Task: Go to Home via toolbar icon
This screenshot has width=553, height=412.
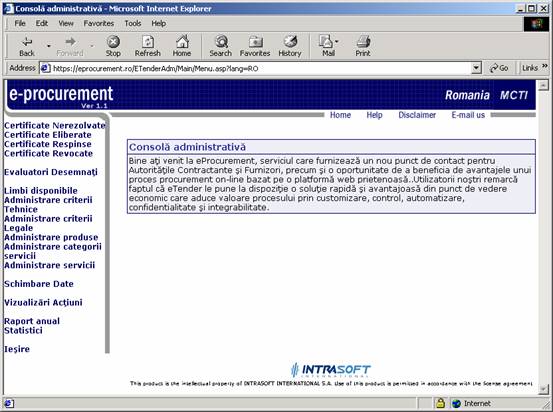Action: tap(182, 42)
